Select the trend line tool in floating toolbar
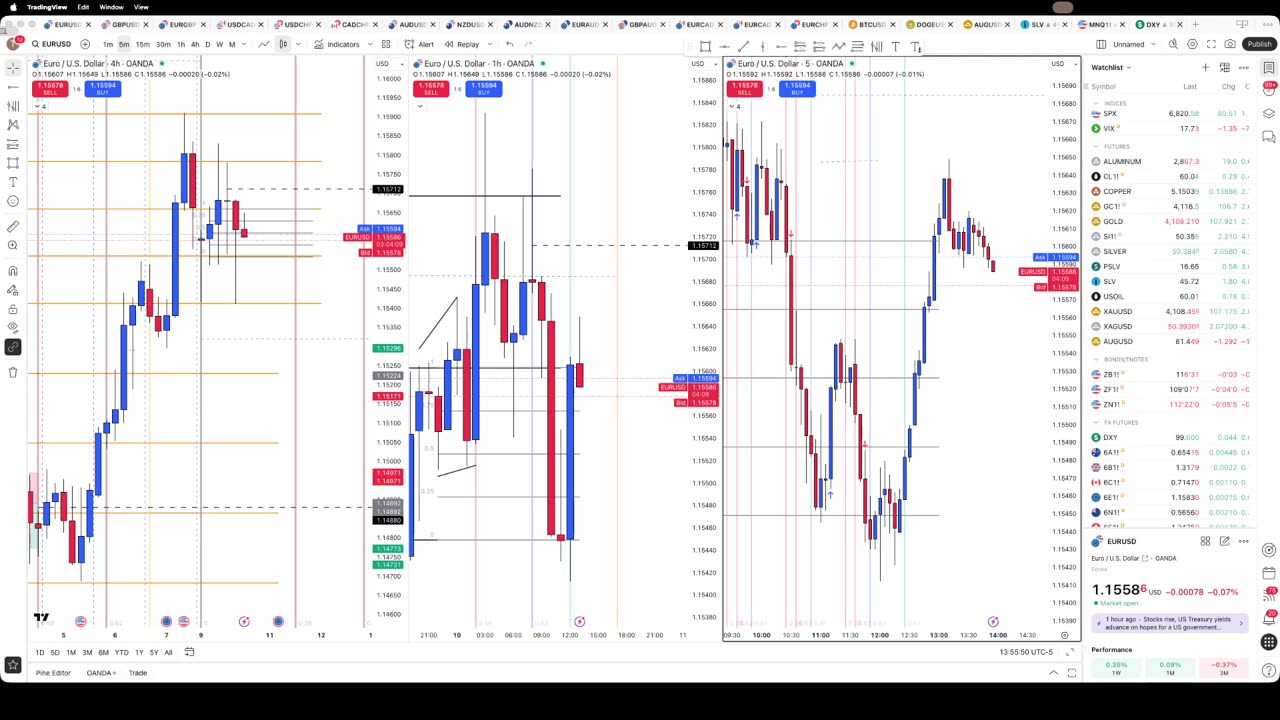1280x720 pixels. pyautogui.click(x=743, y=46)
